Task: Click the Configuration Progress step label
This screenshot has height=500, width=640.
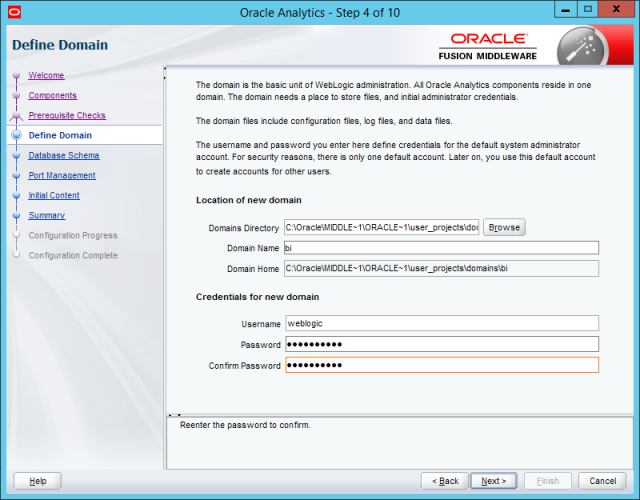Action: point(73,236)
